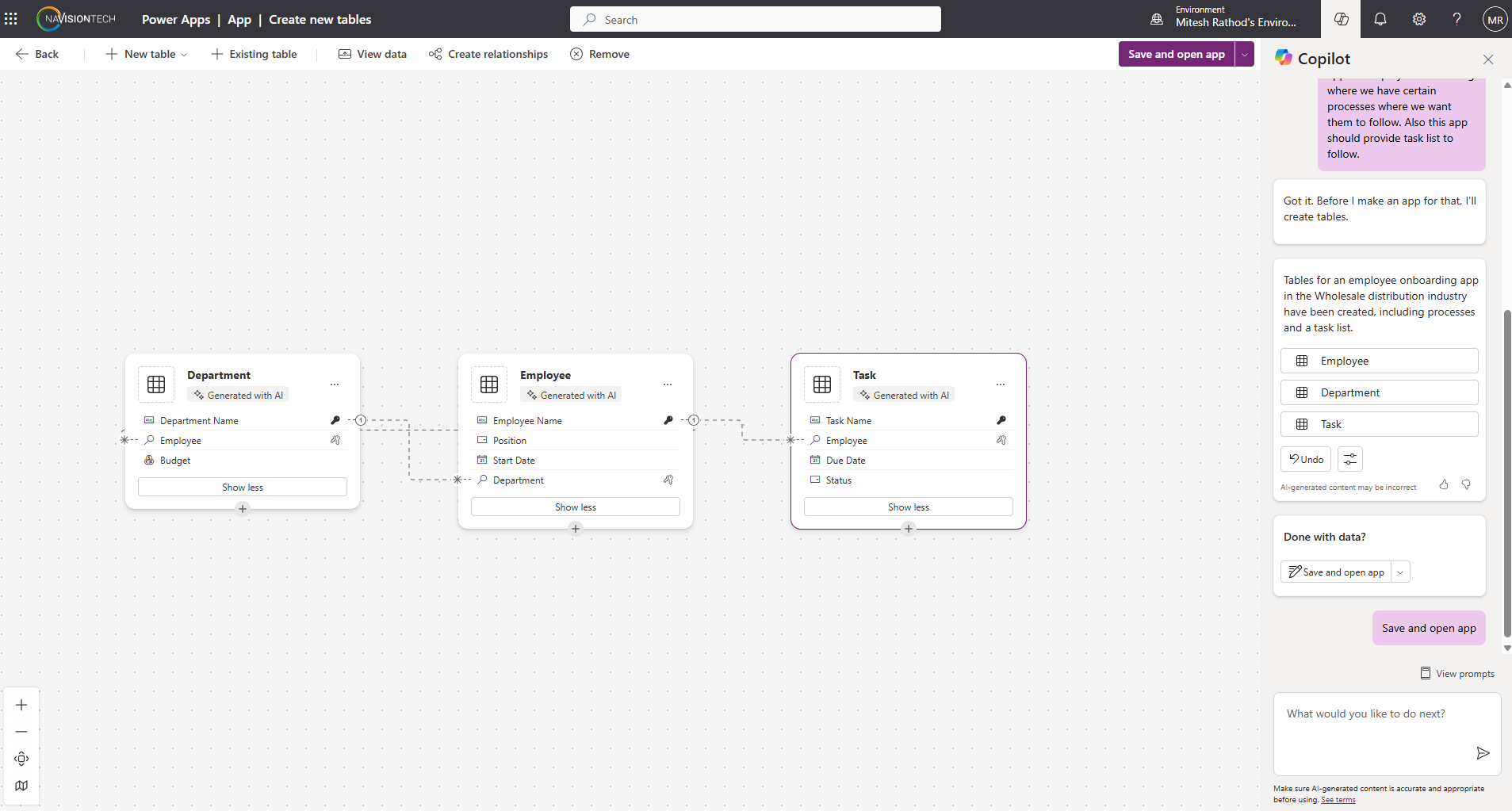
Task: Open the See terms link
Action: click(x=1338, y=800)
